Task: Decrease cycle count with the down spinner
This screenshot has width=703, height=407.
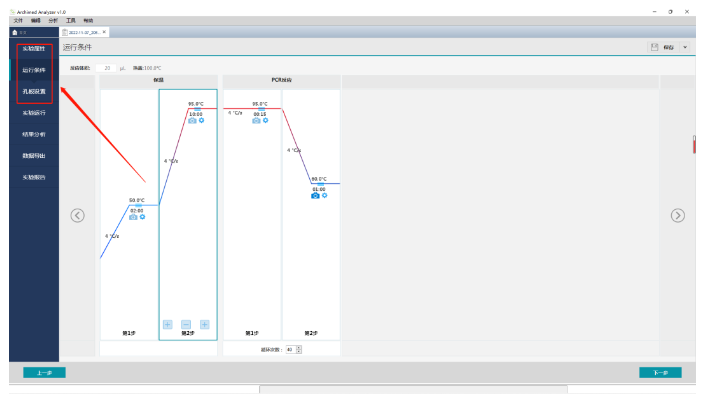Action: (299, 351)
